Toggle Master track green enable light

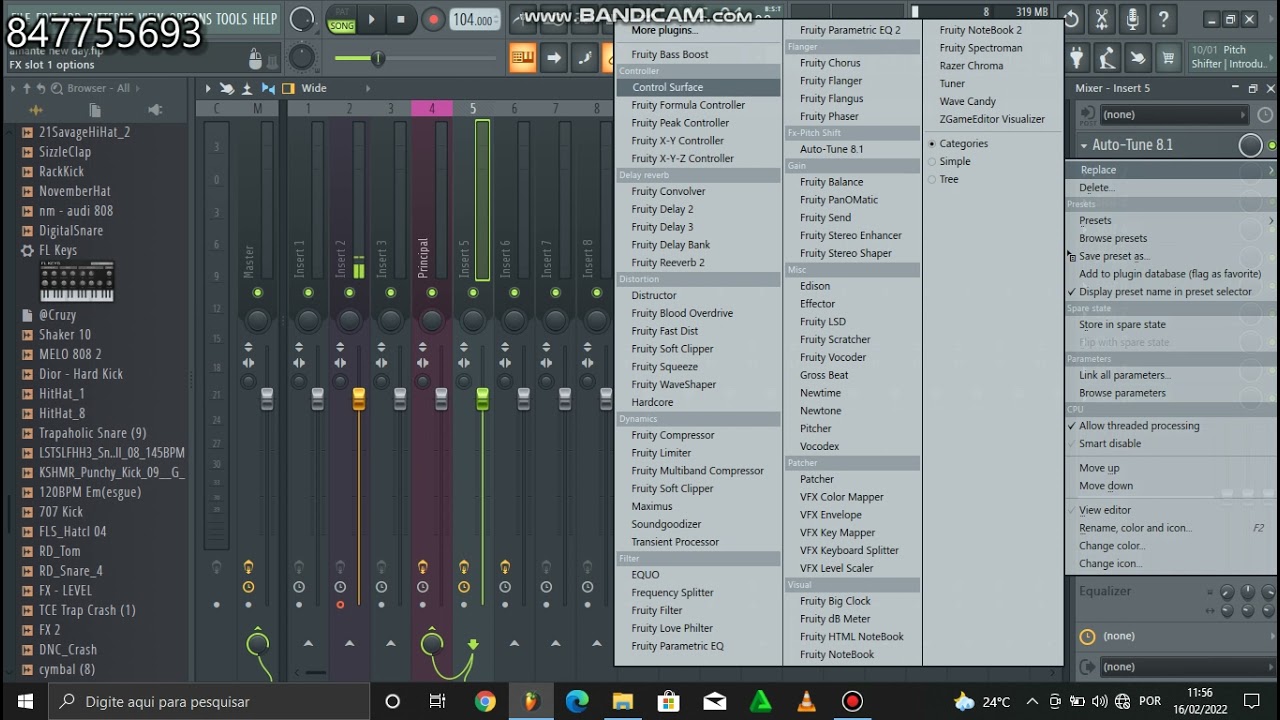point(258,293)
